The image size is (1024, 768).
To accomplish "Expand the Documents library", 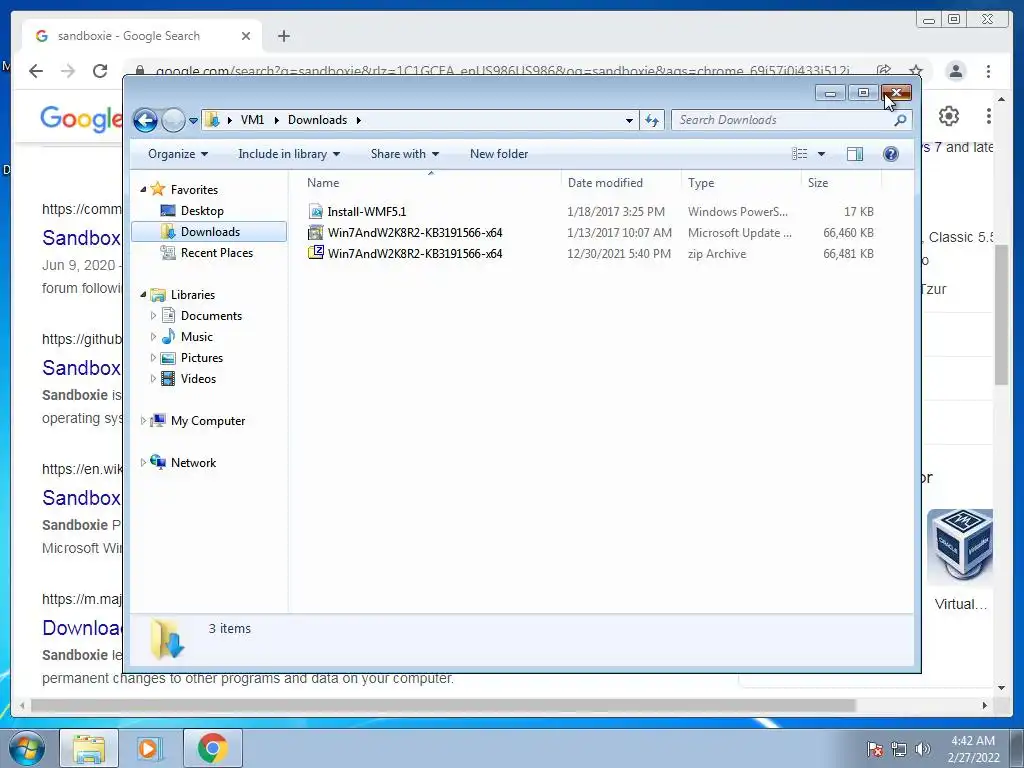I will coord(153,316).
